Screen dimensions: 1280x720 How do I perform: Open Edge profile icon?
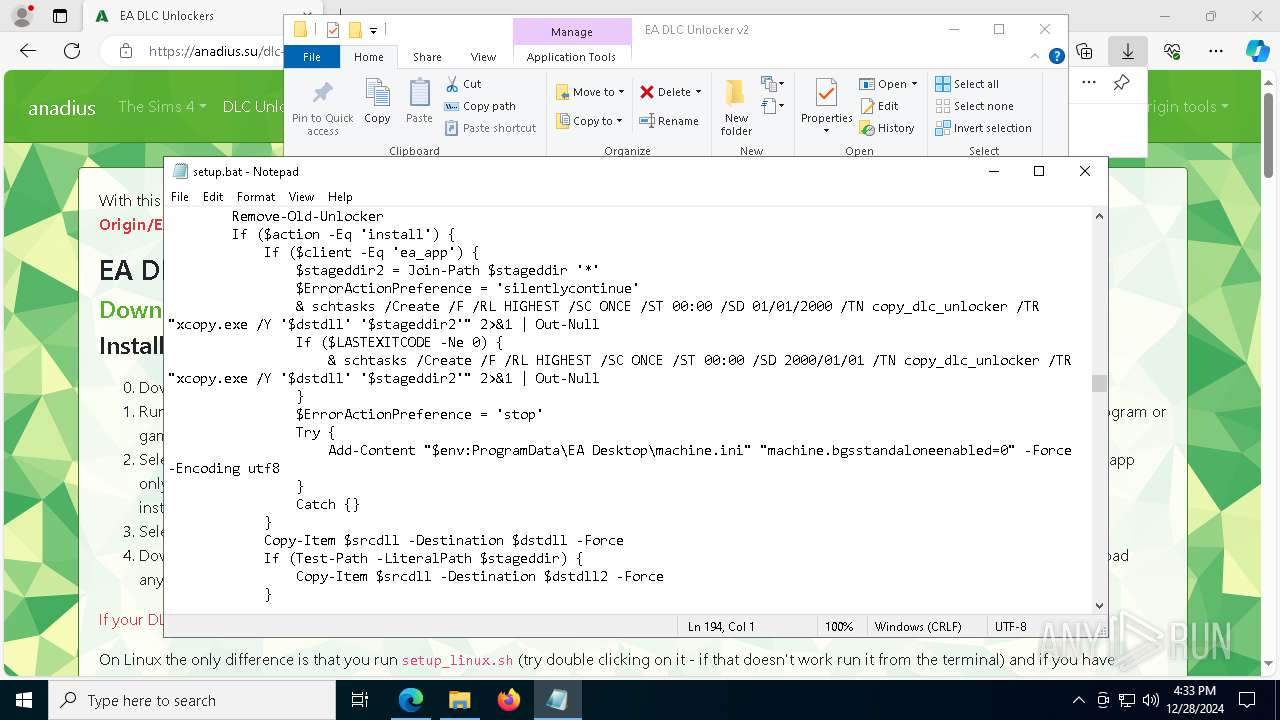[x=22, y=16]
